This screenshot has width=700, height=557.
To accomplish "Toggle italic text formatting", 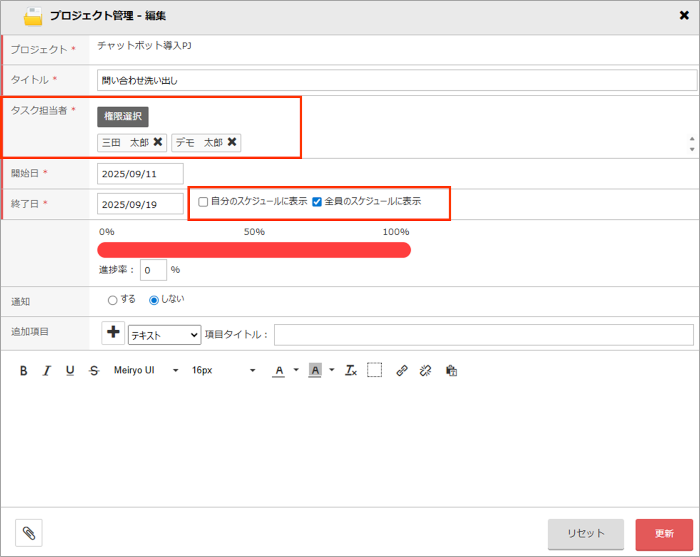I will [x=46, y=370].
